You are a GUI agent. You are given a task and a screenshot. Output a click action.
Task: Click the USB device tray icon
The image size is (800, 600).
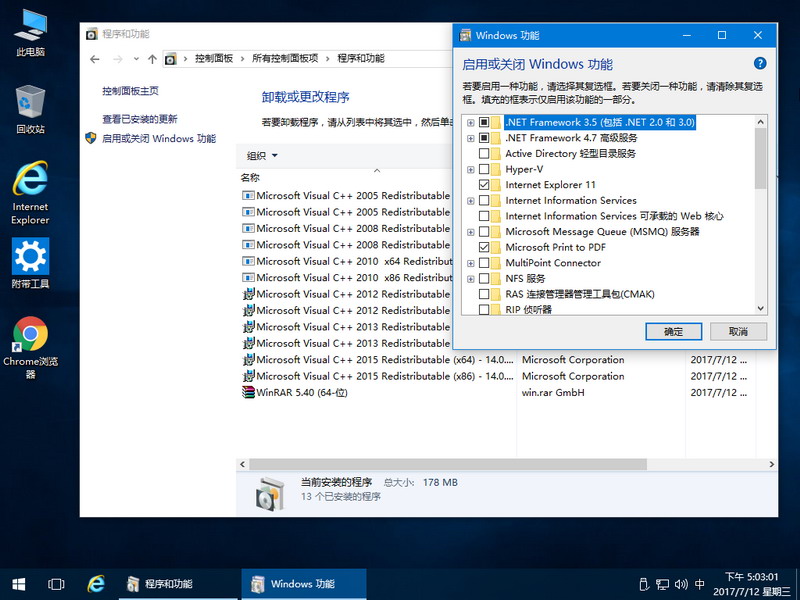[x=644, y=584]
